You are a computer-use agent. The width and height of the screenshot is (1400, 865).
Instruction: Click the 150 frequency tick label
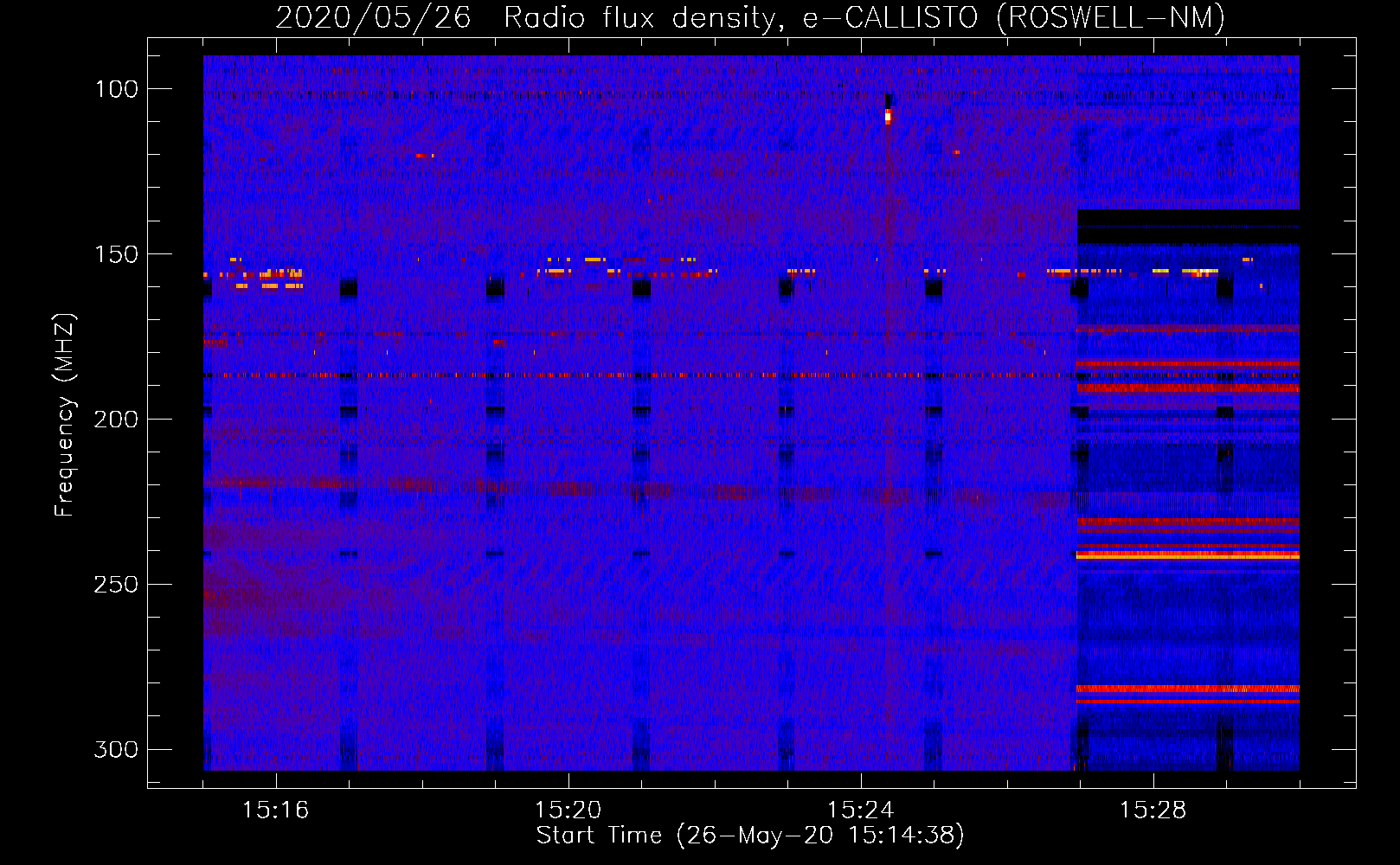tap(116, 254)
